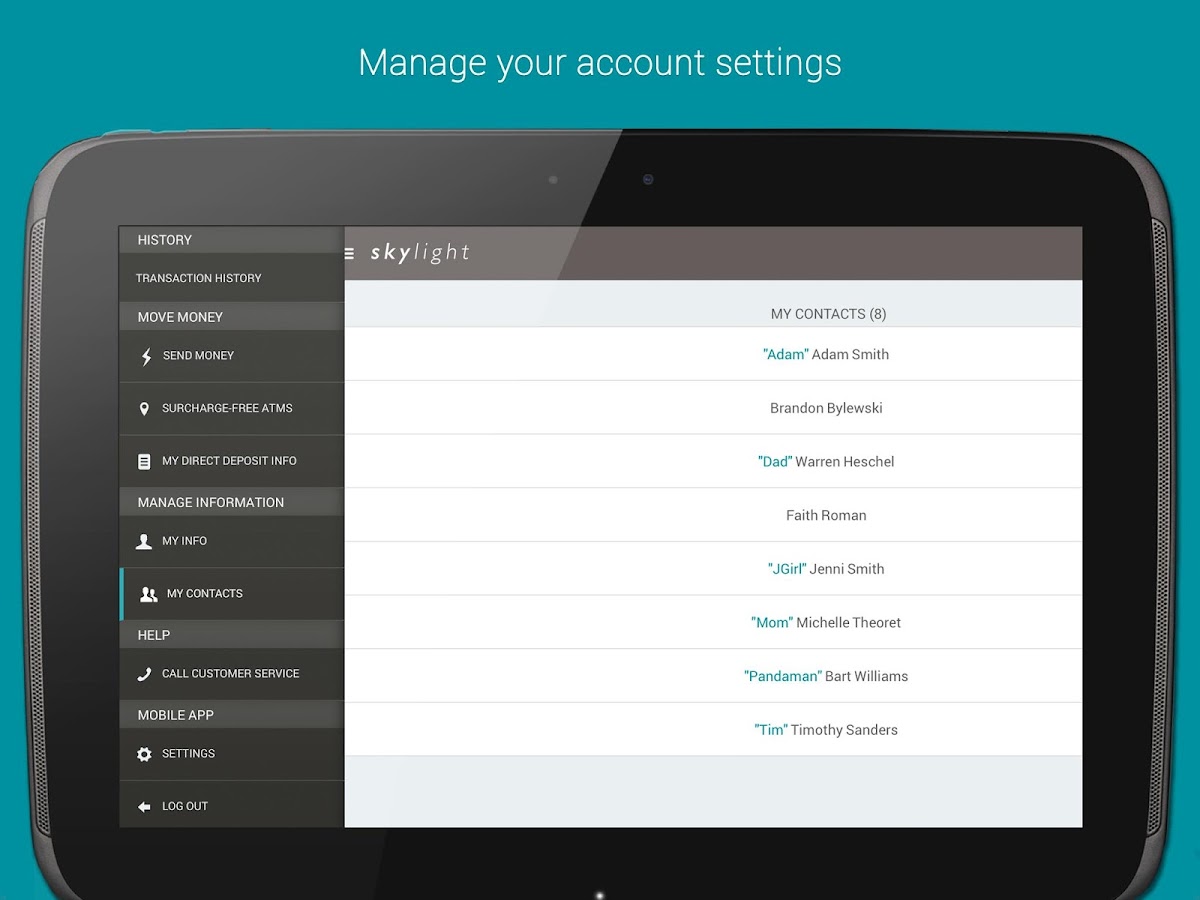Viewport: 1200px width, 900px height.
Task: Expand the Move Money section header
Action: [x=230, y=316]
